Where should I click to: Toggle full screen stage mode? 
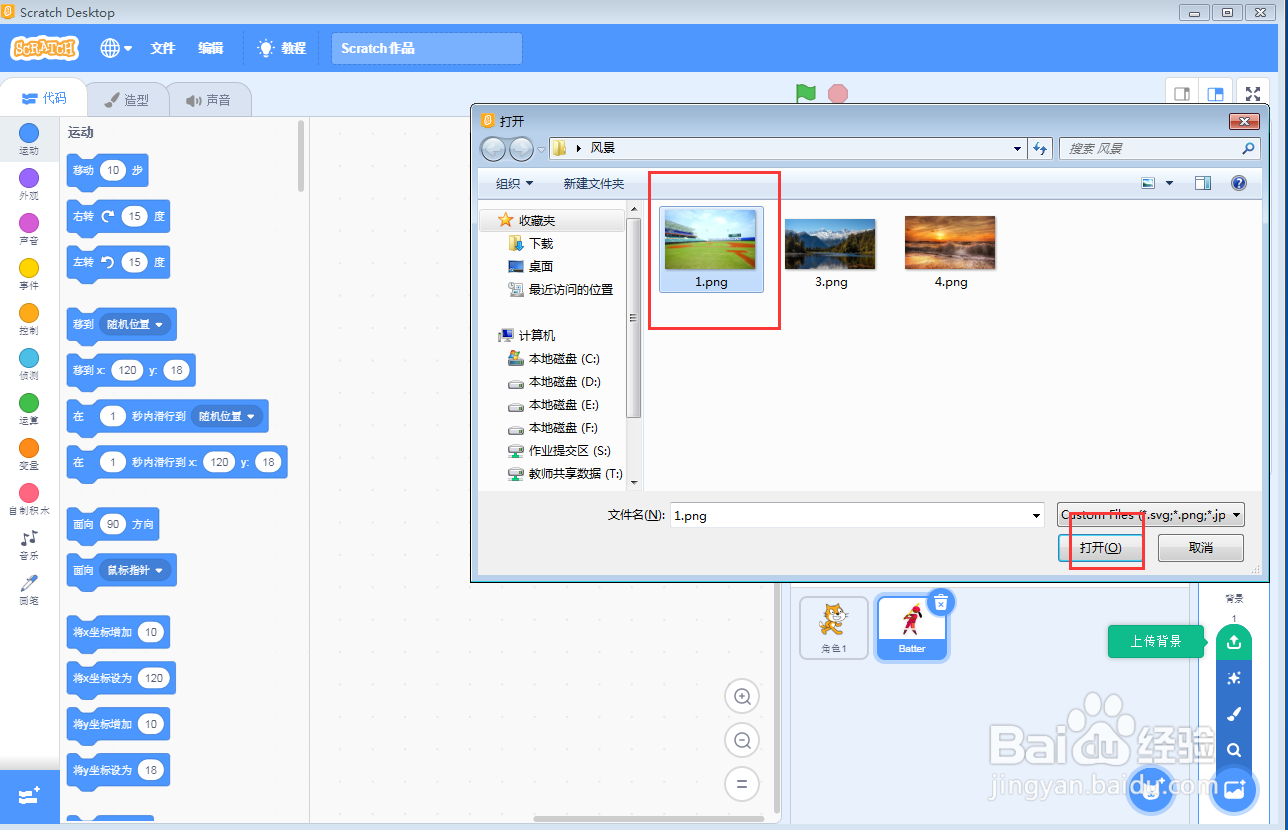pos(1253,94)
